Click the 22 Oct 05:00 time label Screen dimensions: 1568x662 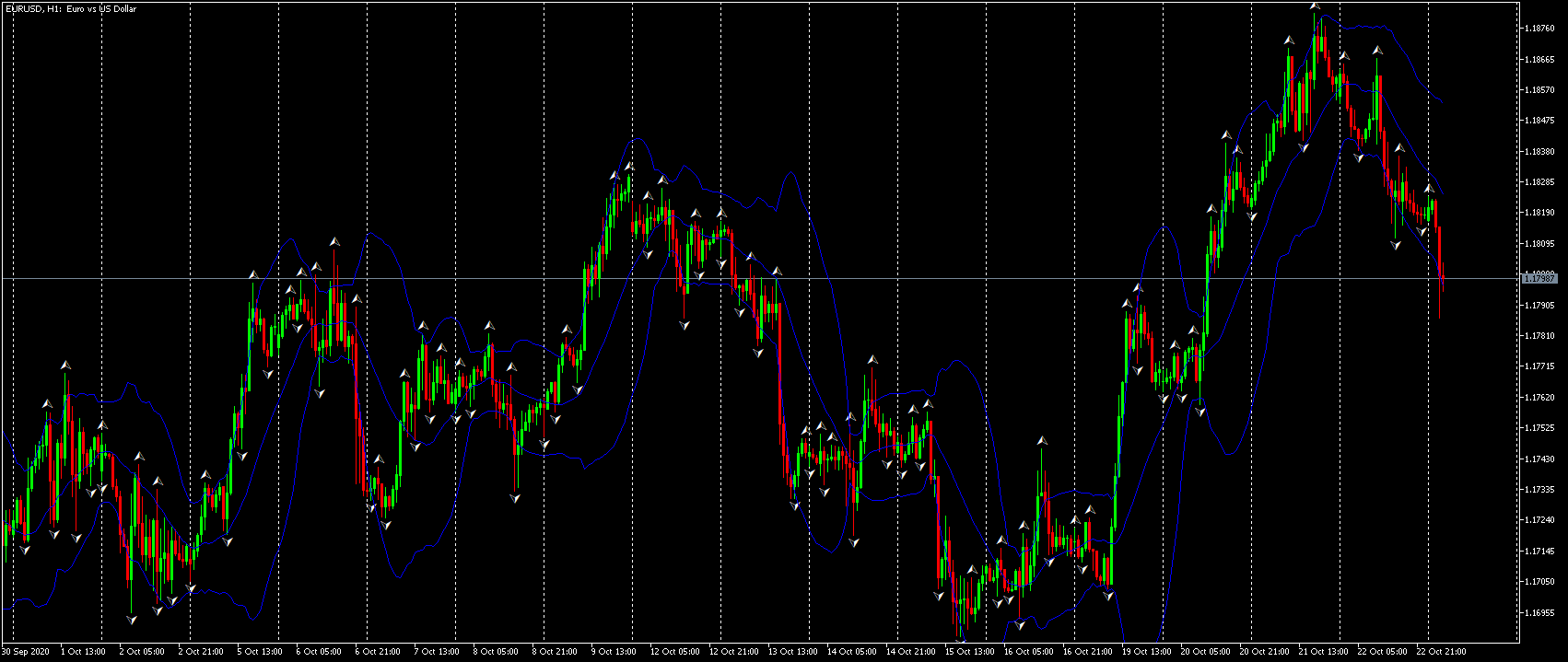[x=1383, y=652]
